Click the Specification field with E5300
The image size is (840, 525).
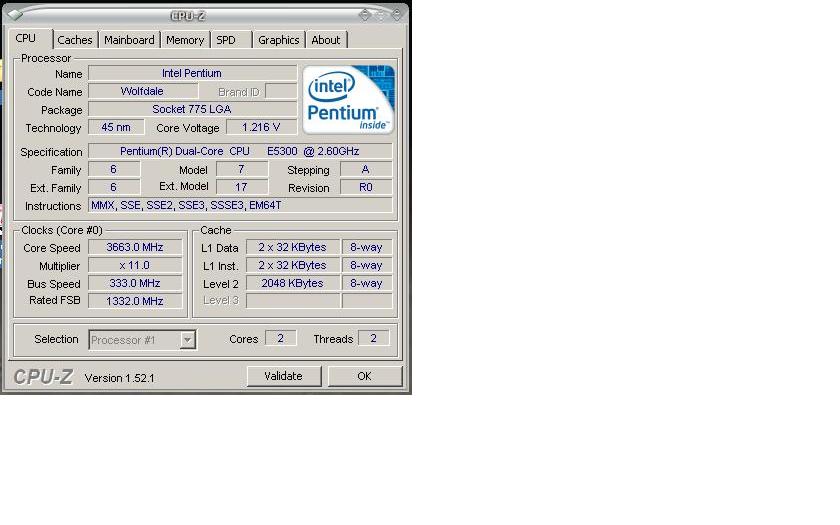click(240, 151)
